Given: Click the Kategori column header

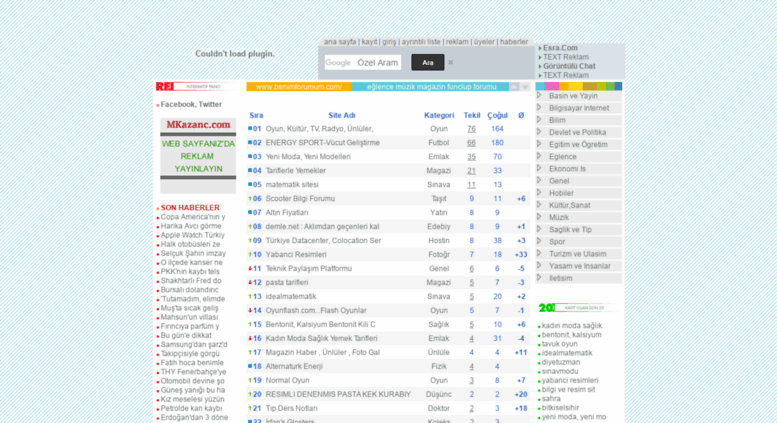Looking at the screenshot, I should (x=439, y=115).
